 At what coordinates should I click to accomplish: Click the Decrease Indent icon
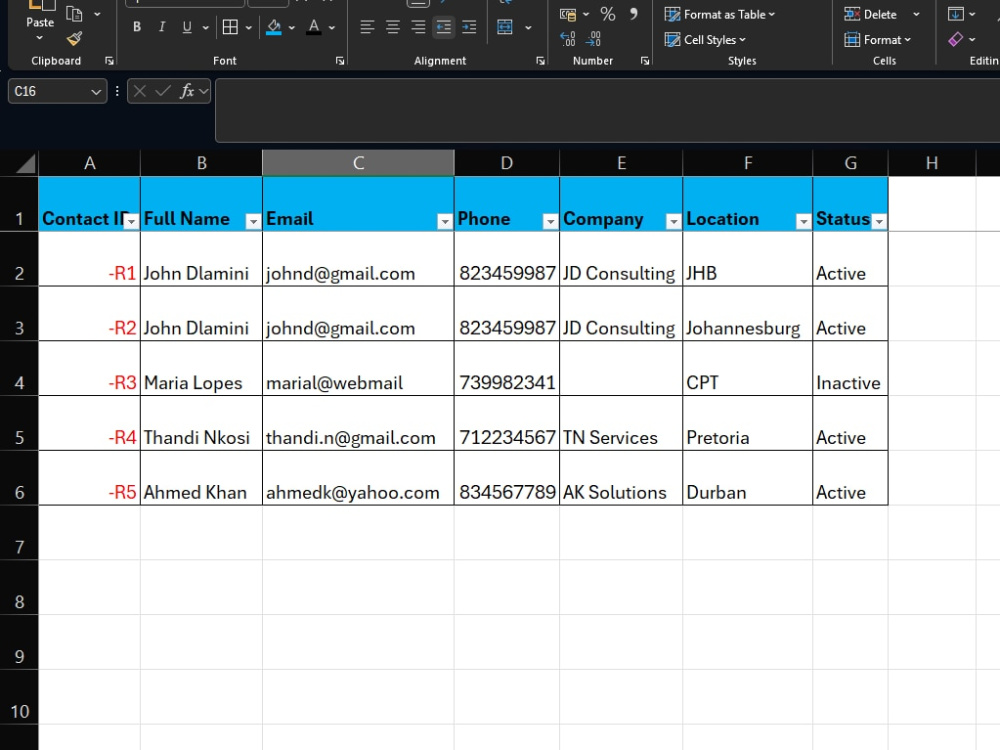[x=443, y=27]
